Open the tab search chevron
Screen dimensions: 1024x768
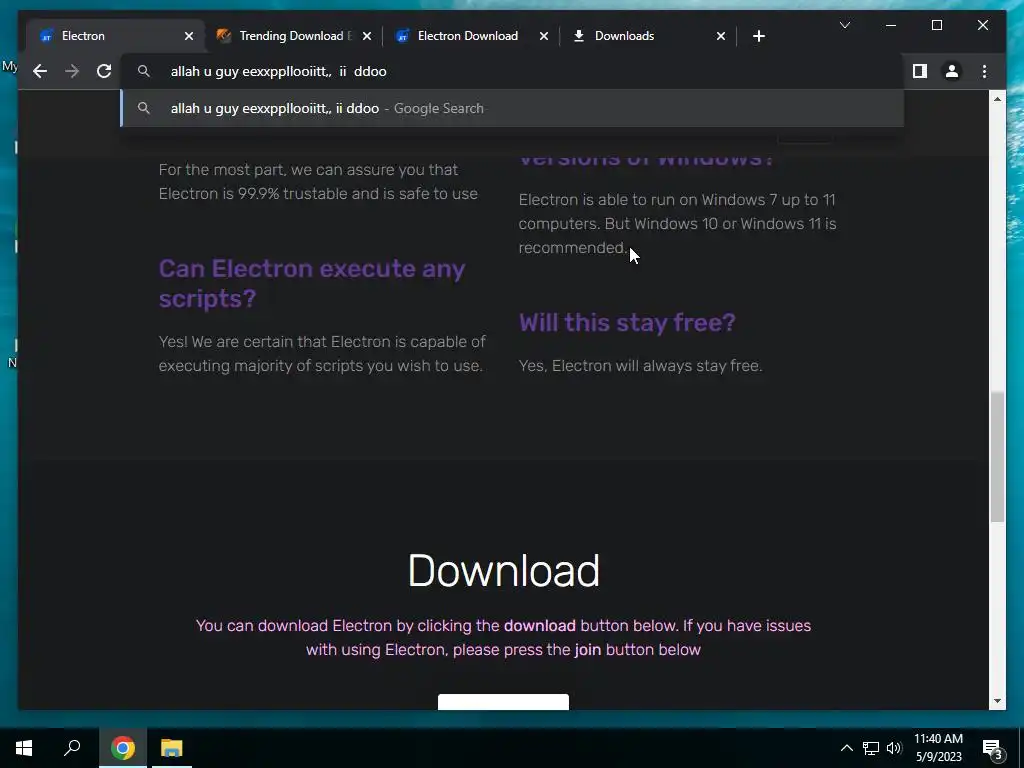[x=844, y=25]
